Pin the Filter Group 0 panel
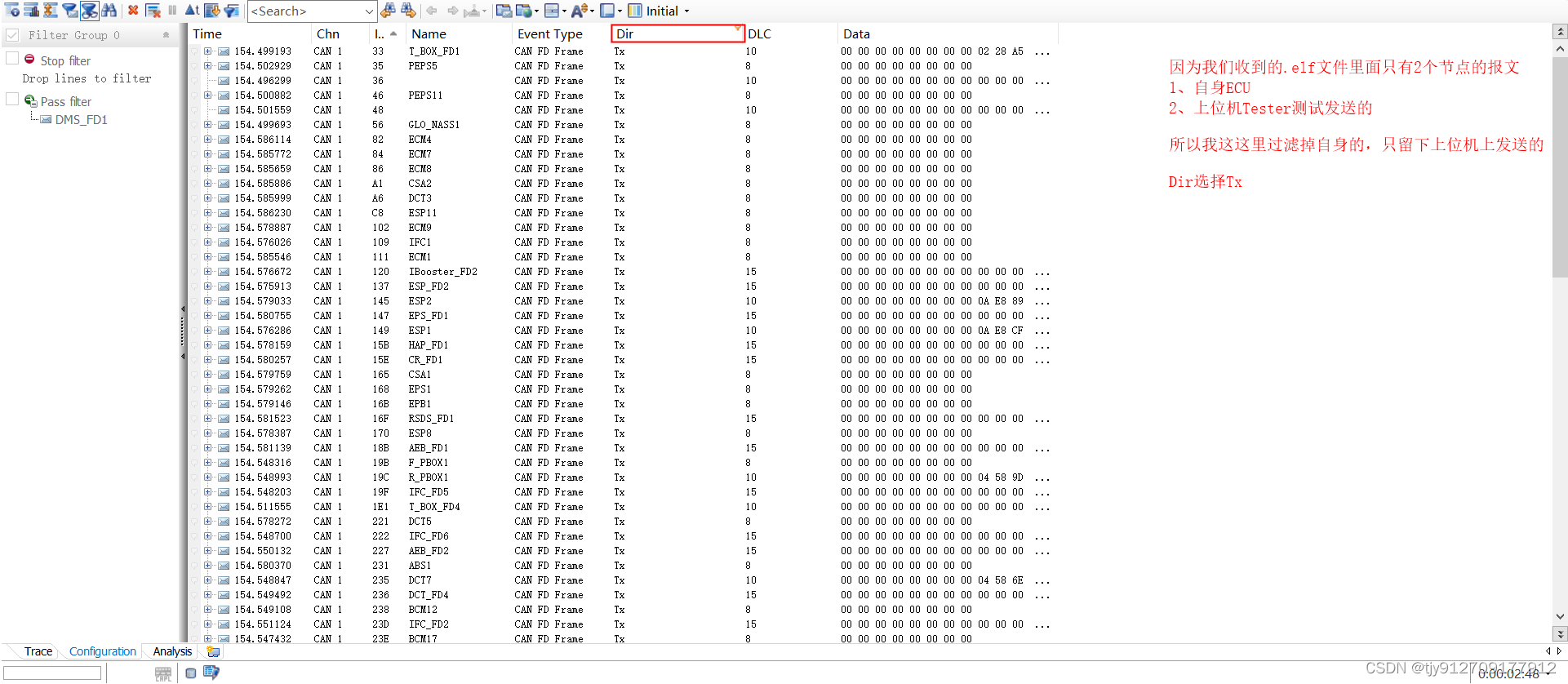This screenshot has height=684, width=1568. tap(167, 35)
